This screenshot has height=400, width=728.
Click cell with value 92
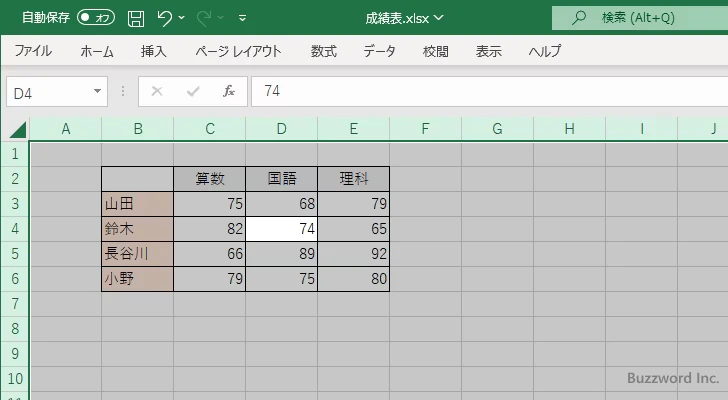coord(353,254)
